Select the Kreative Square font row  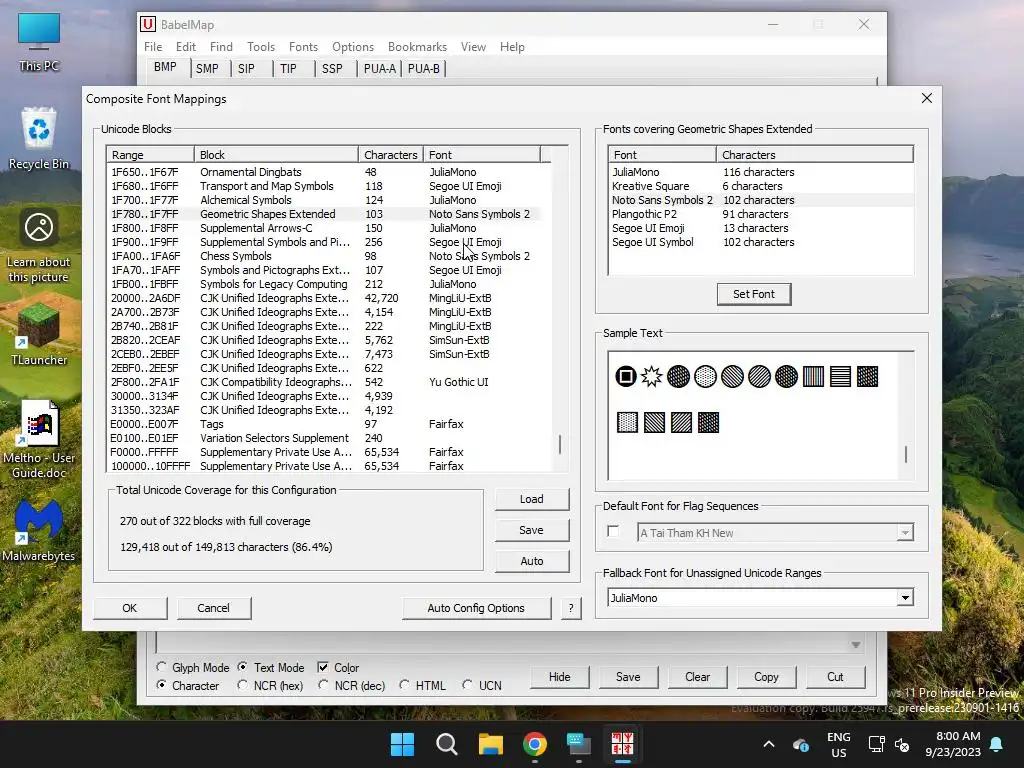[760, 186]
